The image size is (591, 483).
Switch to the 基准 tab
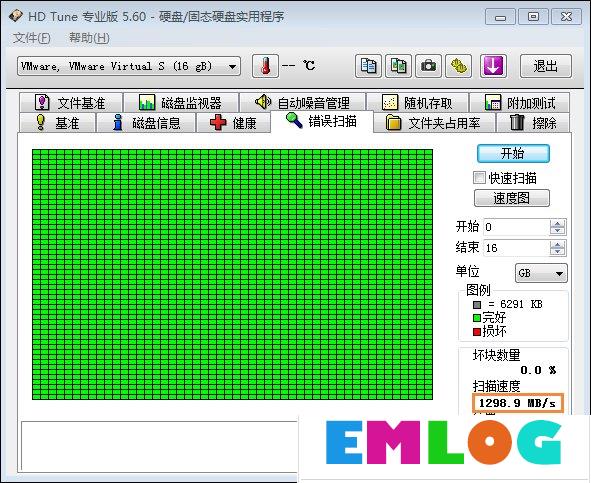pos(57,123)
